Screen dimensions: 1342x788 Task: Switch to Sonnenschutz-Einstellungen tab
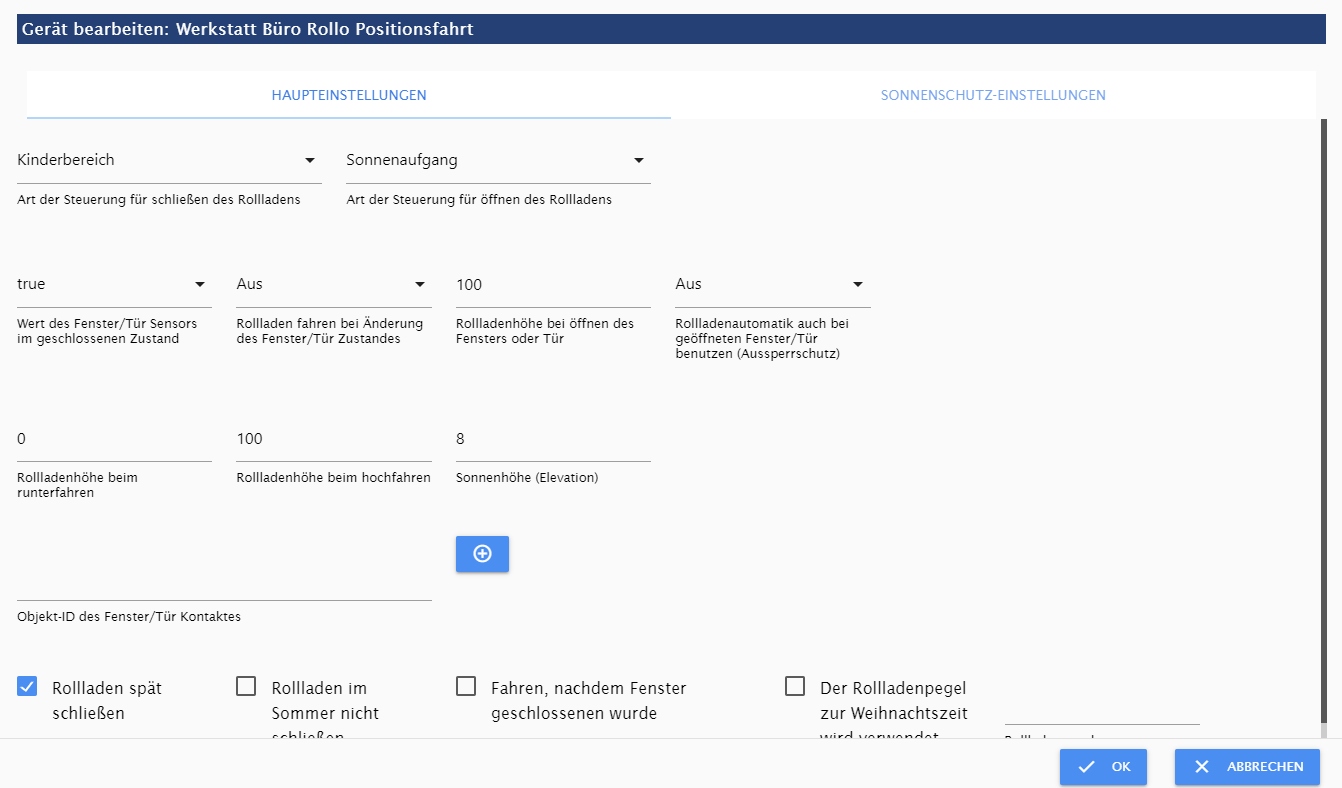click(993, 96)
